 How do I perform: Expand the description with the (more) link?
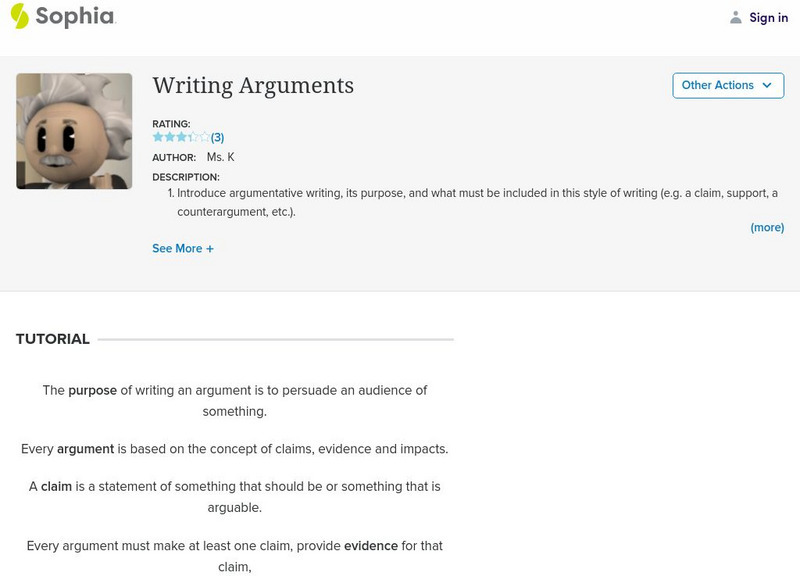[767, 228]
